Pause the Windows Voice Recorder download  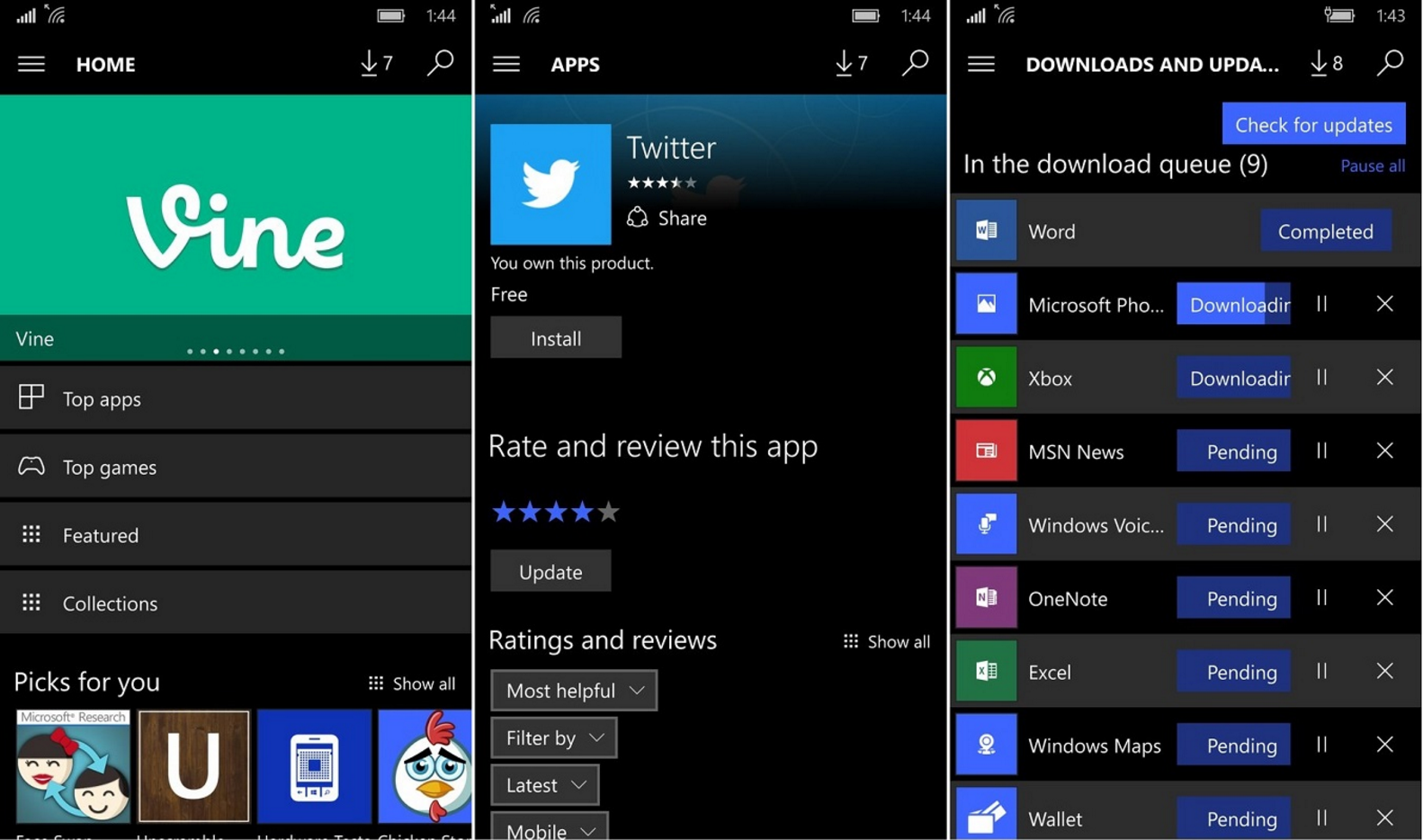[1321, 524]
